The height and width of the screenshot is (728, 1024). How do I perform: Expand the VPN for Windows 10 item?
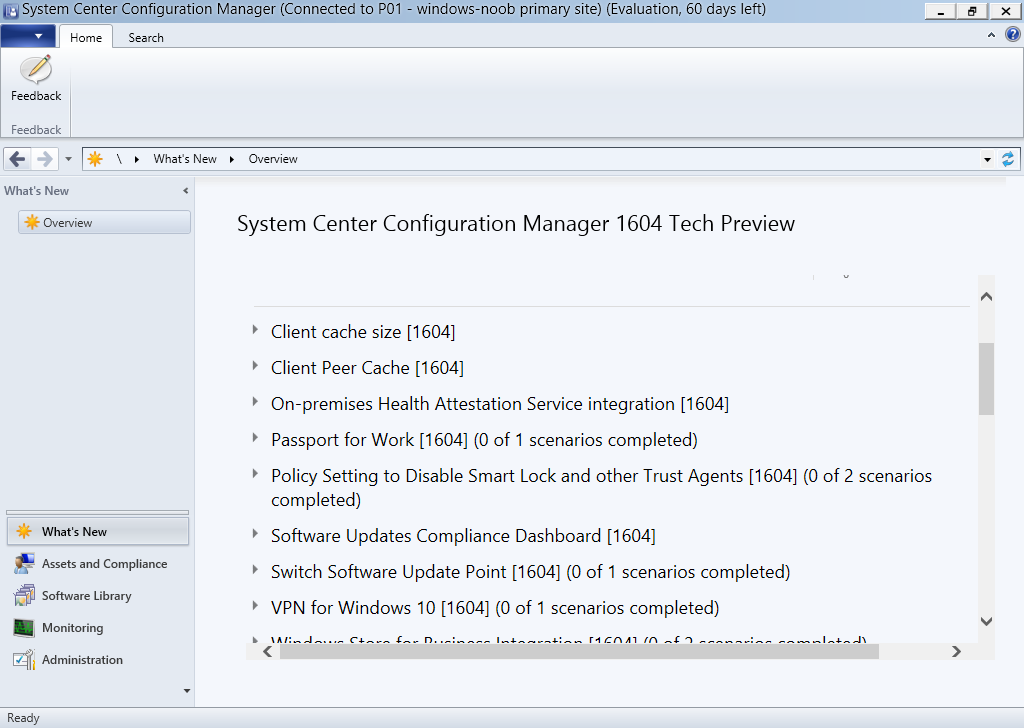255,605
